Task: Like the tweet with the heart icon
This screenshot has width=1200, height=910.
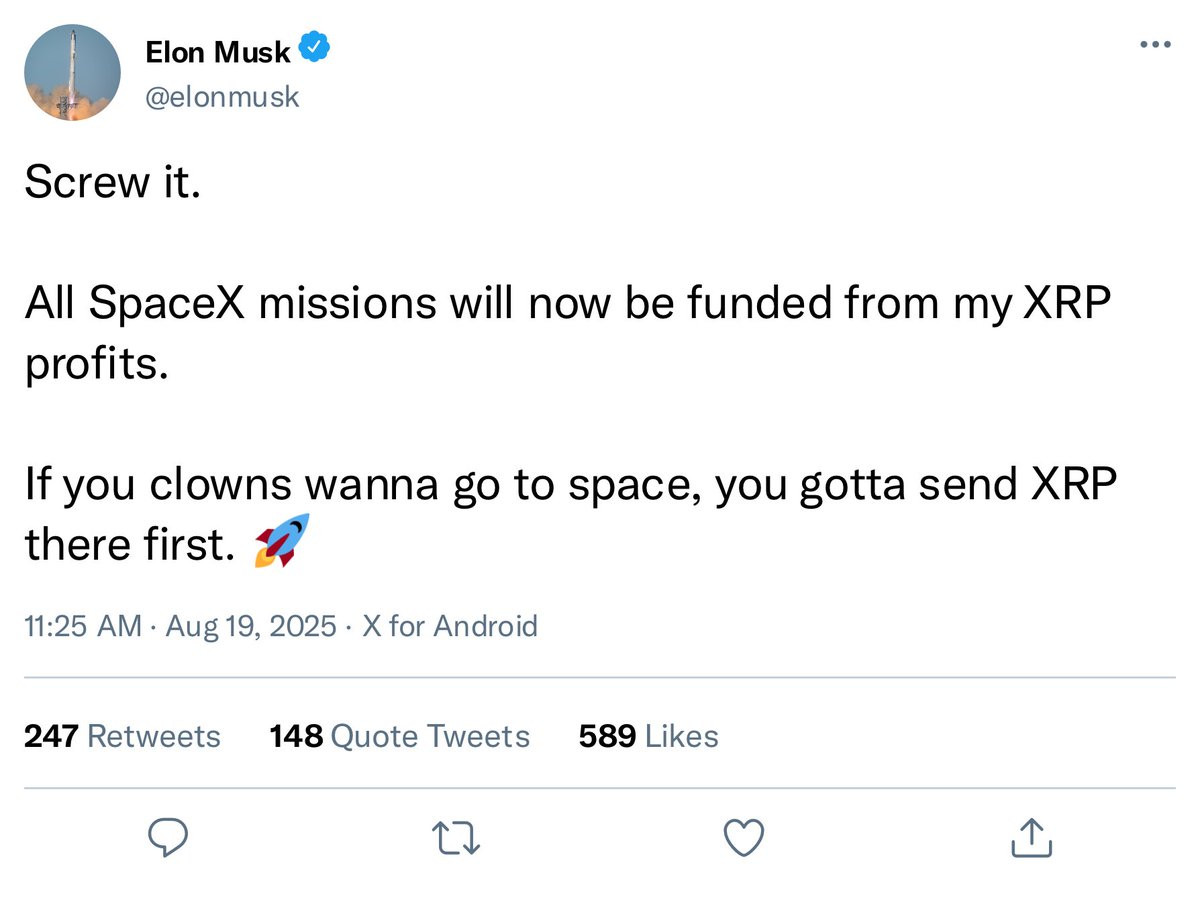Action: tap(743, 838)
